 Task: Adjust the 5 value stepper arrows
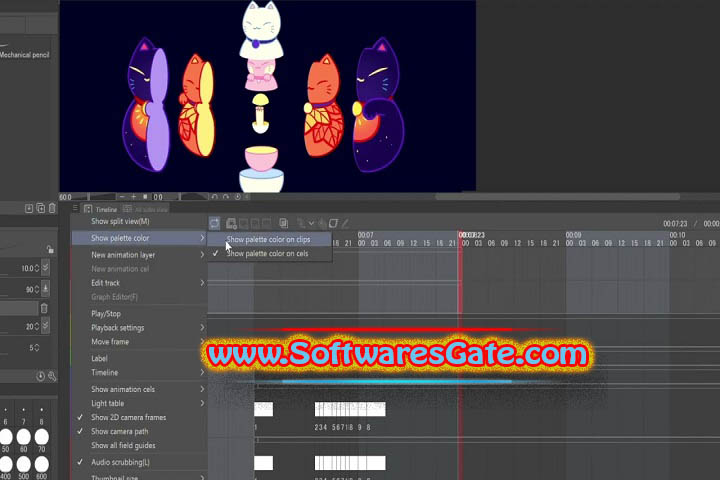tap(37, 348)
